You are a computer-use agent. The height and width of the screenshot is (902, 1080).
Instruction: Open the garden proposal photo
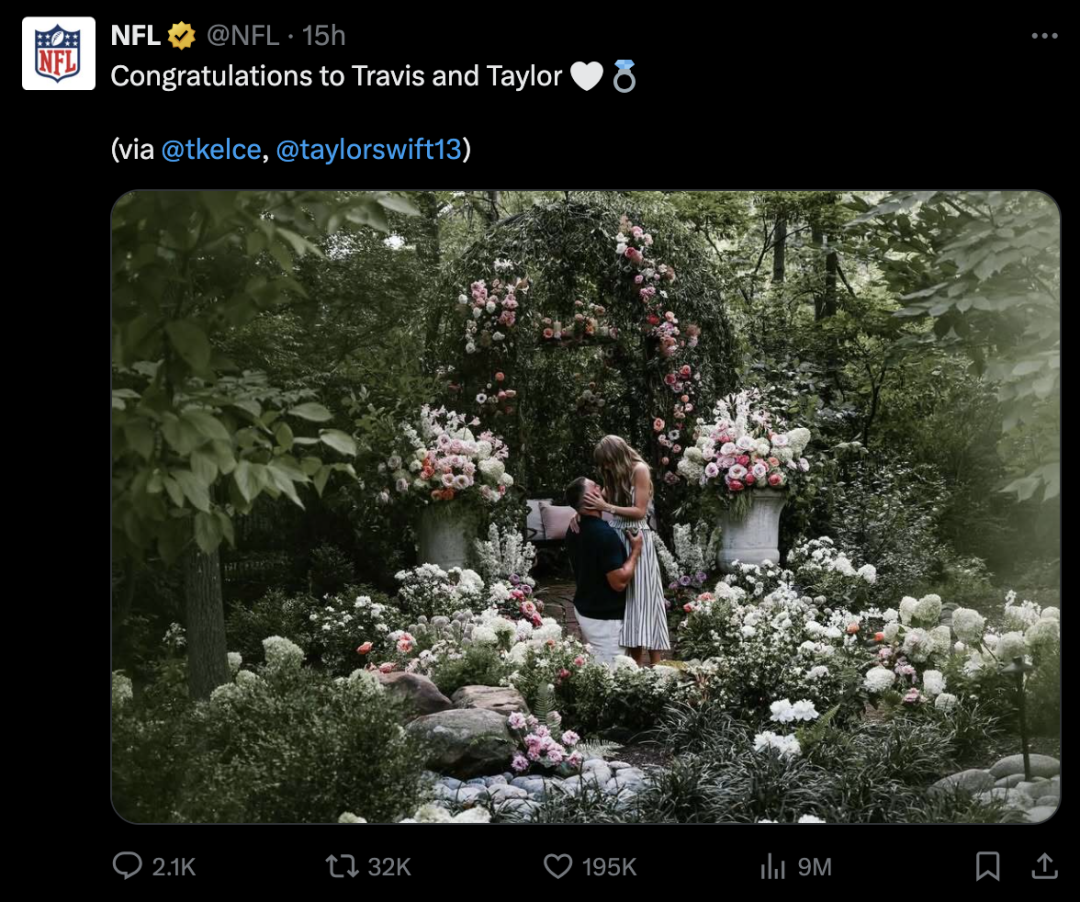point(585,506)
